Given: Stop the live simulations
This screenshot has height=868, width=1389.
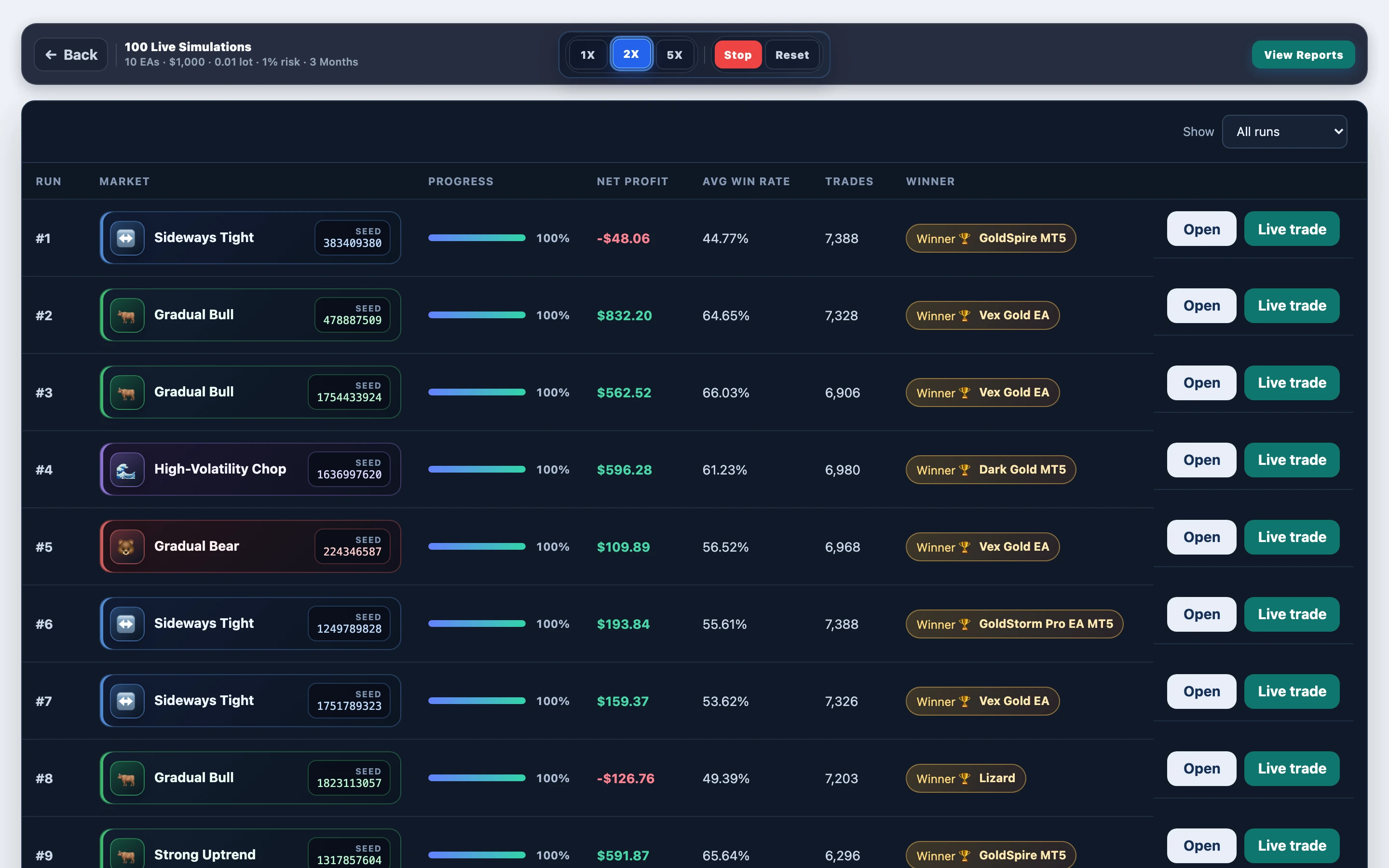Looking at the screenshot, I should coord(737,54).
